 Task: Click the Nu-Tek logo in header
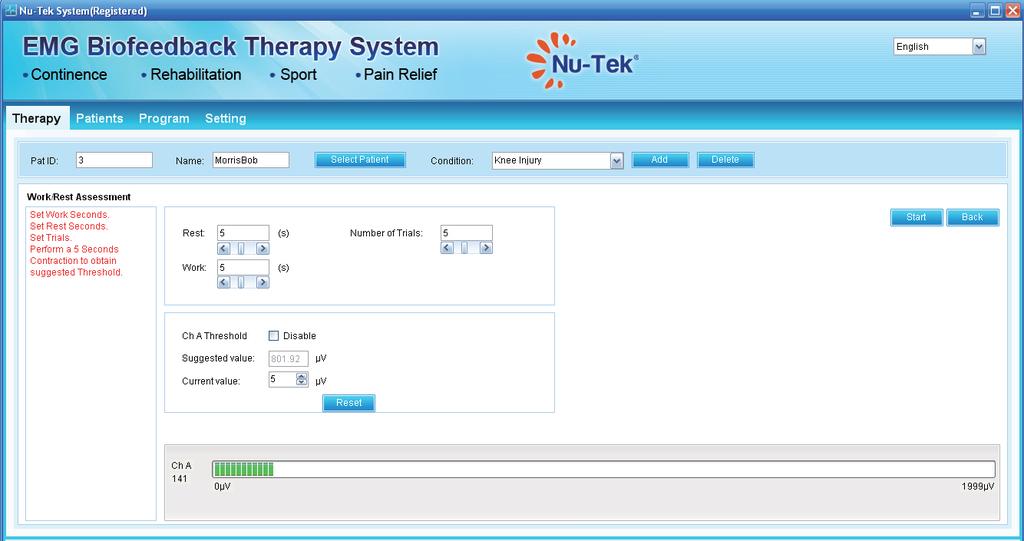click(x=582, y=60)
